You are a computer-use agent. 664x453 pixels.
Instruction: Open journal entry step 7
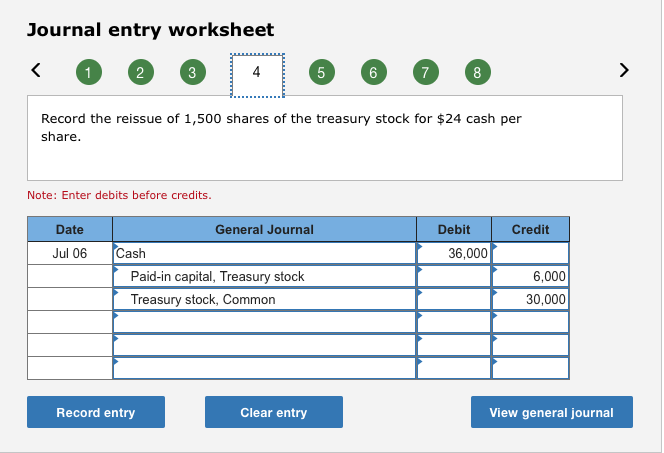pyautogui.click(x=426, y=72)
